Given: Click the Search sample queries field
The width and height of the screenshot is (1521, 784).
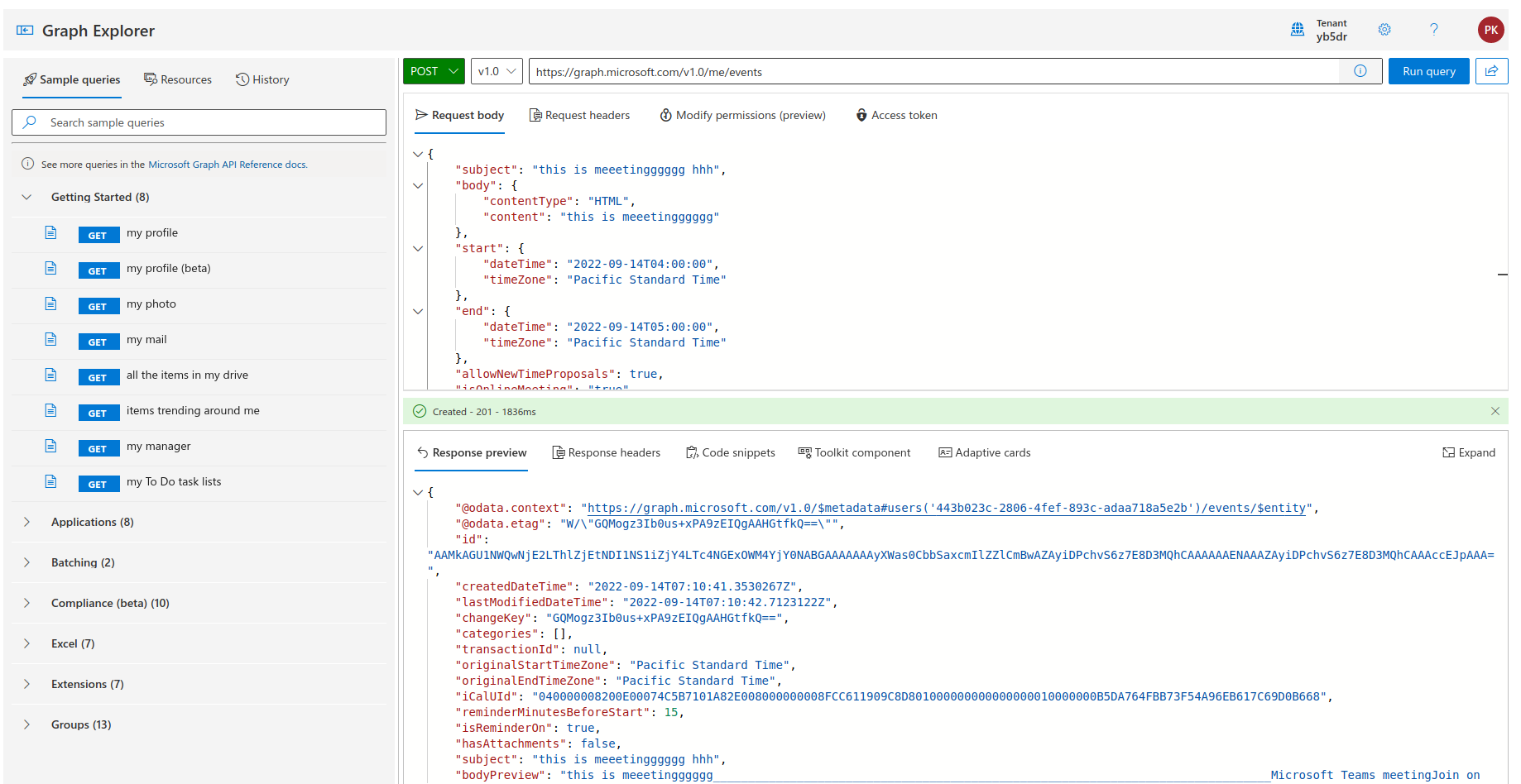Looking at the screenshot, I should point(199,122).
